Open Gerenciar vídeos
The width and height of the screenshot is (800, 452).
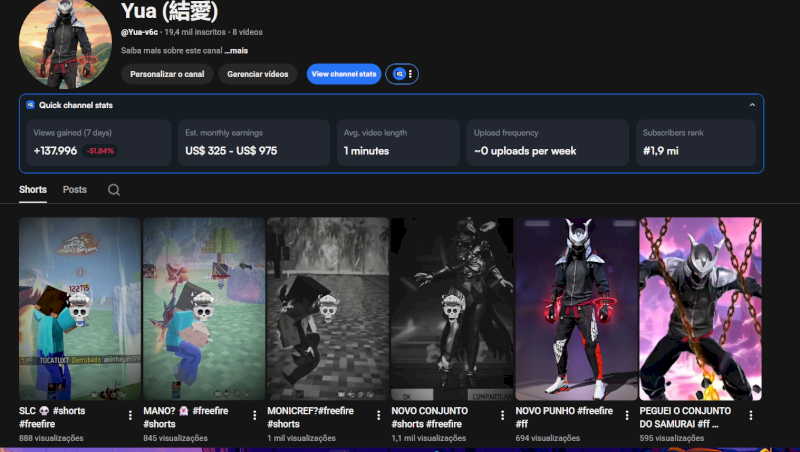click(258, 74)
